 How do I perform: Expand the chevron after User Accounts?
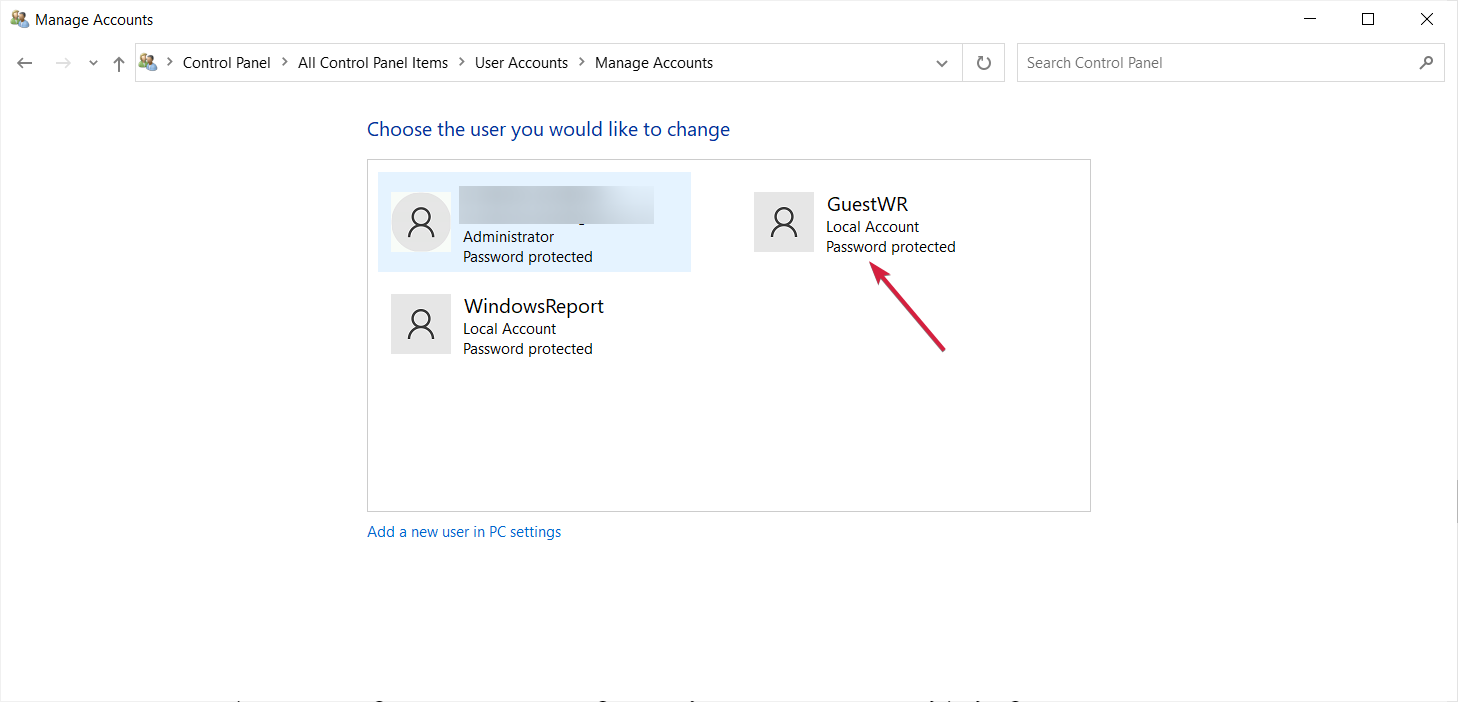pyautogui.click(x=582, y=63)
